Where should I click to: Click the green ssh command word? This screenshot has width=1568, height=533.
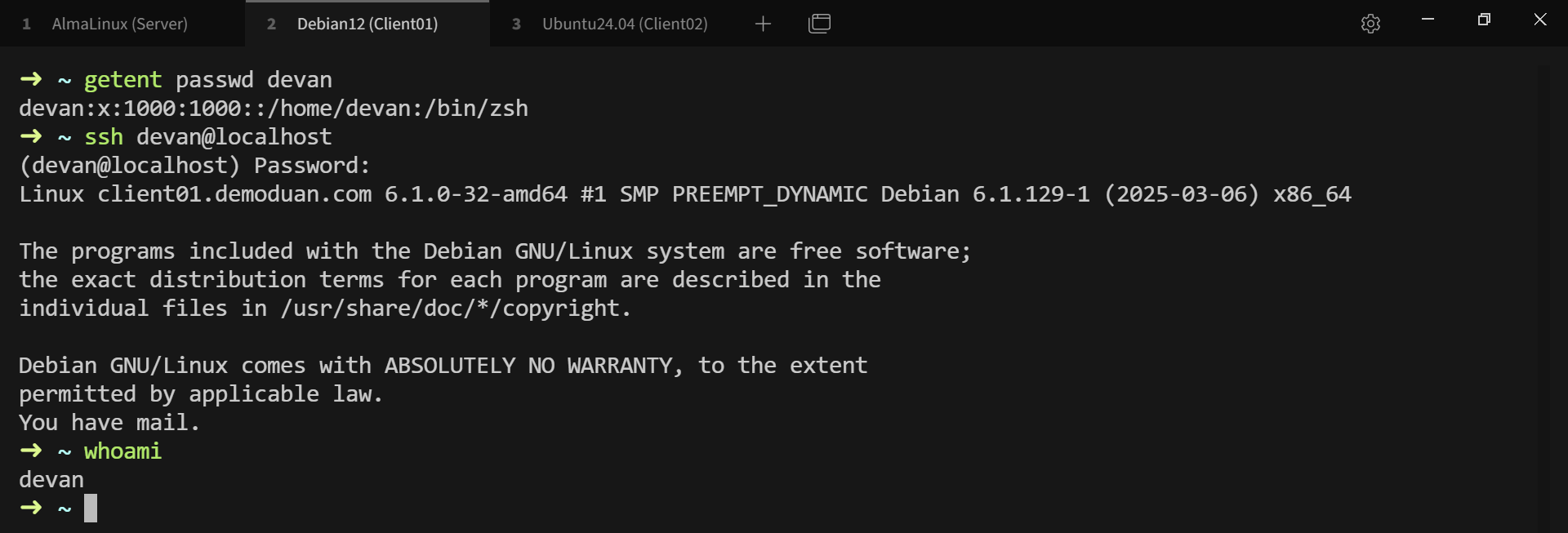tap(104, 137)
